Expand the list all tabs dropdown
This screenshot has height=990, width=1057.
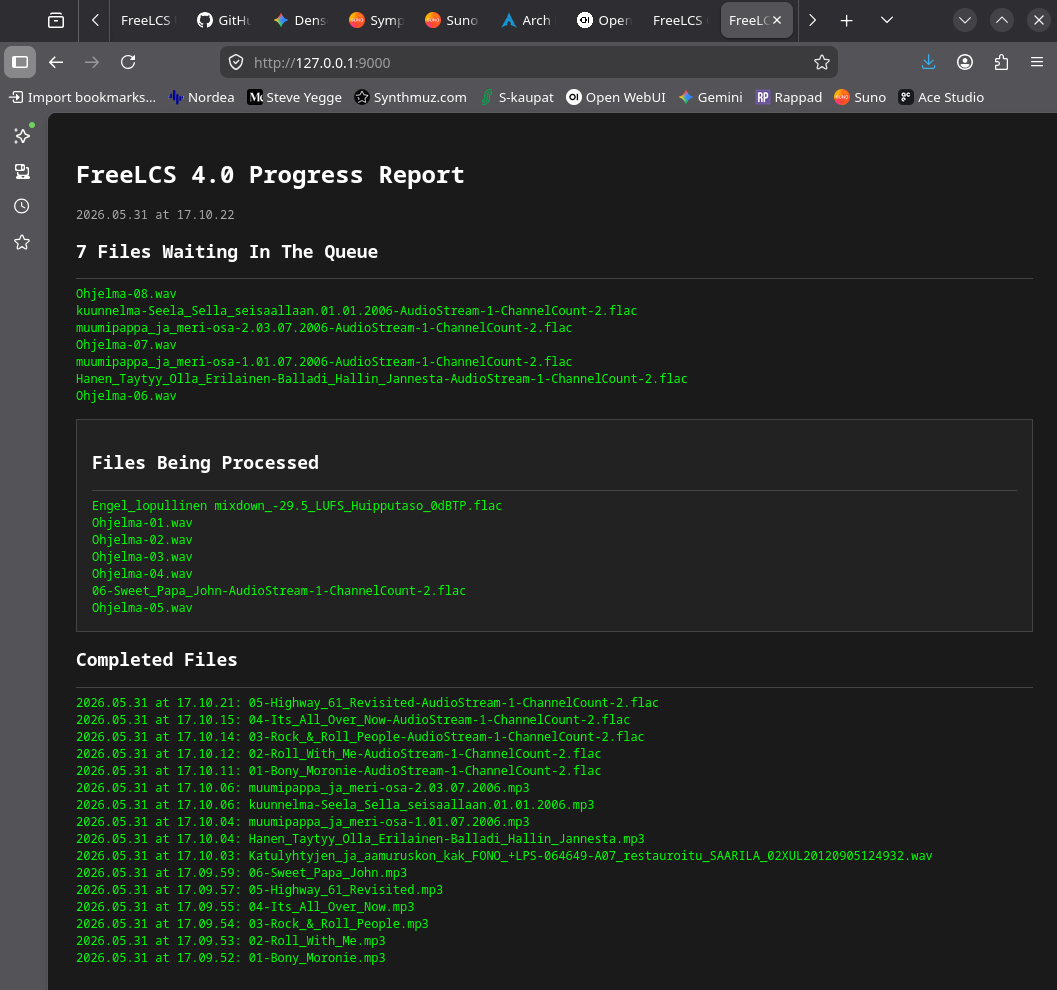pos(886,21)
